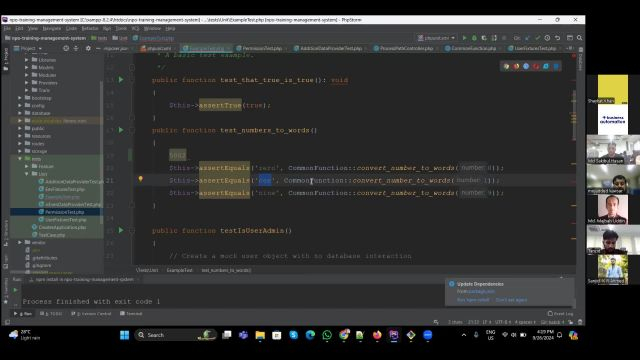Viewport: 640px width, 360px height.
Task: Open Skype from the Windows taskbar
Action: (x=293, y=335)
